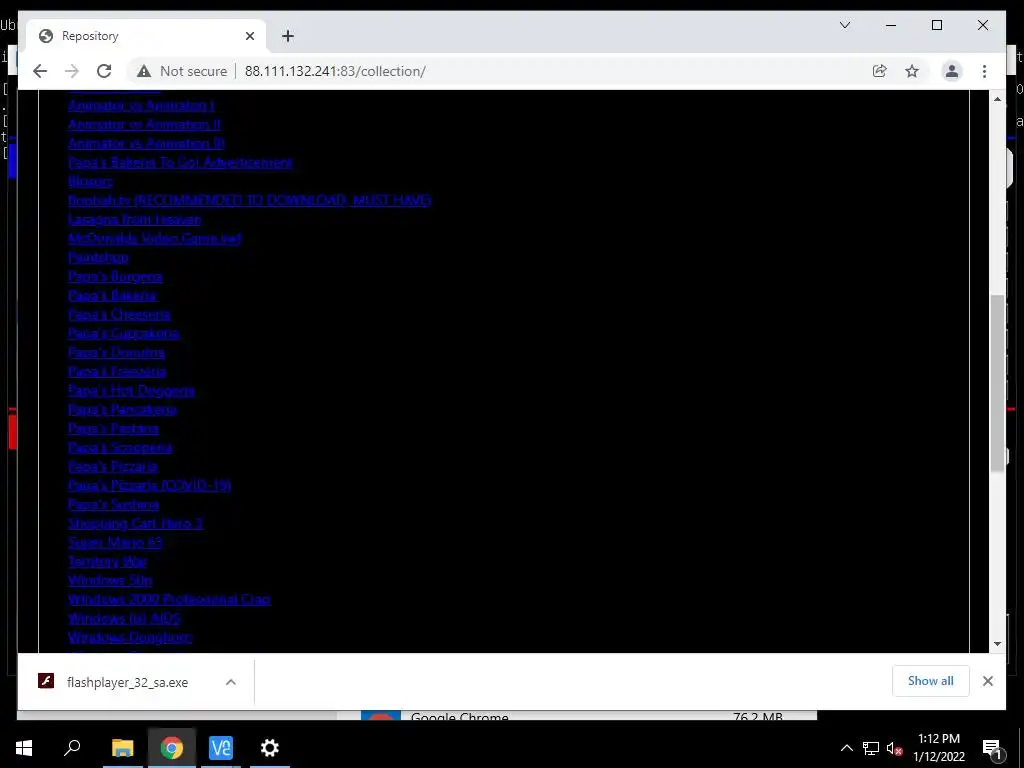This screenshot has width=1024, height=768.
Task: Open Windows Doughorn link
Action: (130, 637)
